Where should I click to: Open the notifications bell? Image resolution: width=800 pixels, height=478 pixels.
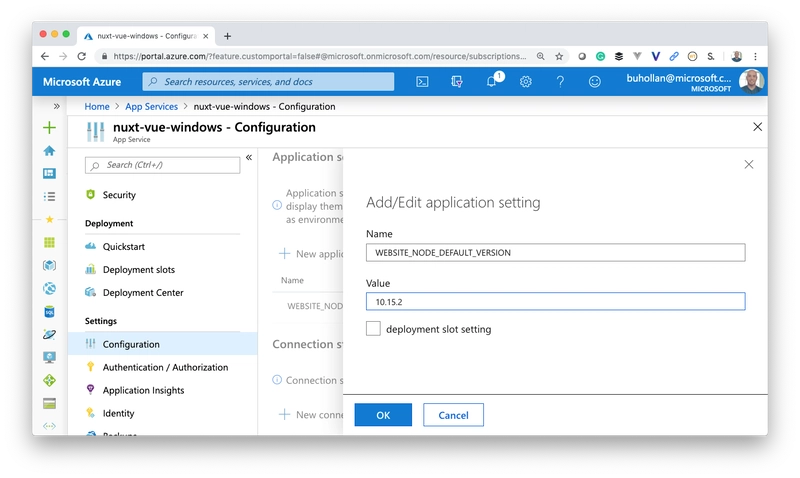pyautogui.click(x=491, y=82)
